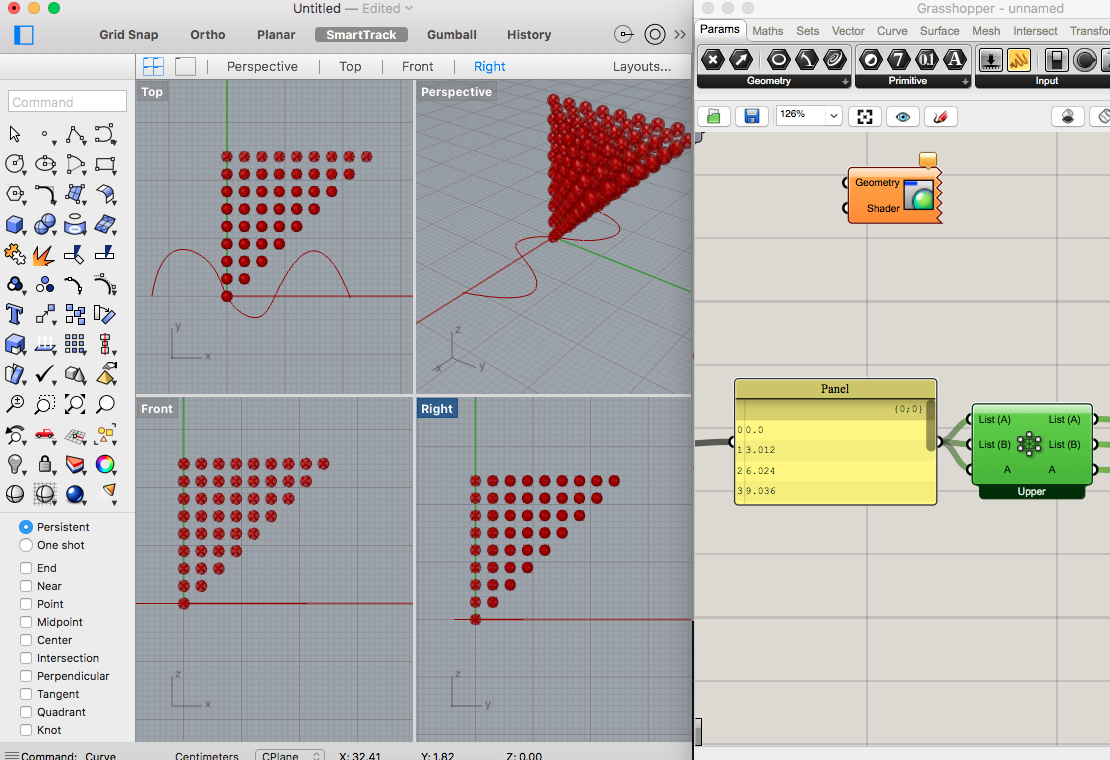Enable the Midpoint object snap
The width and height of the screenshot is (1110, 760).
coord(26,622)
